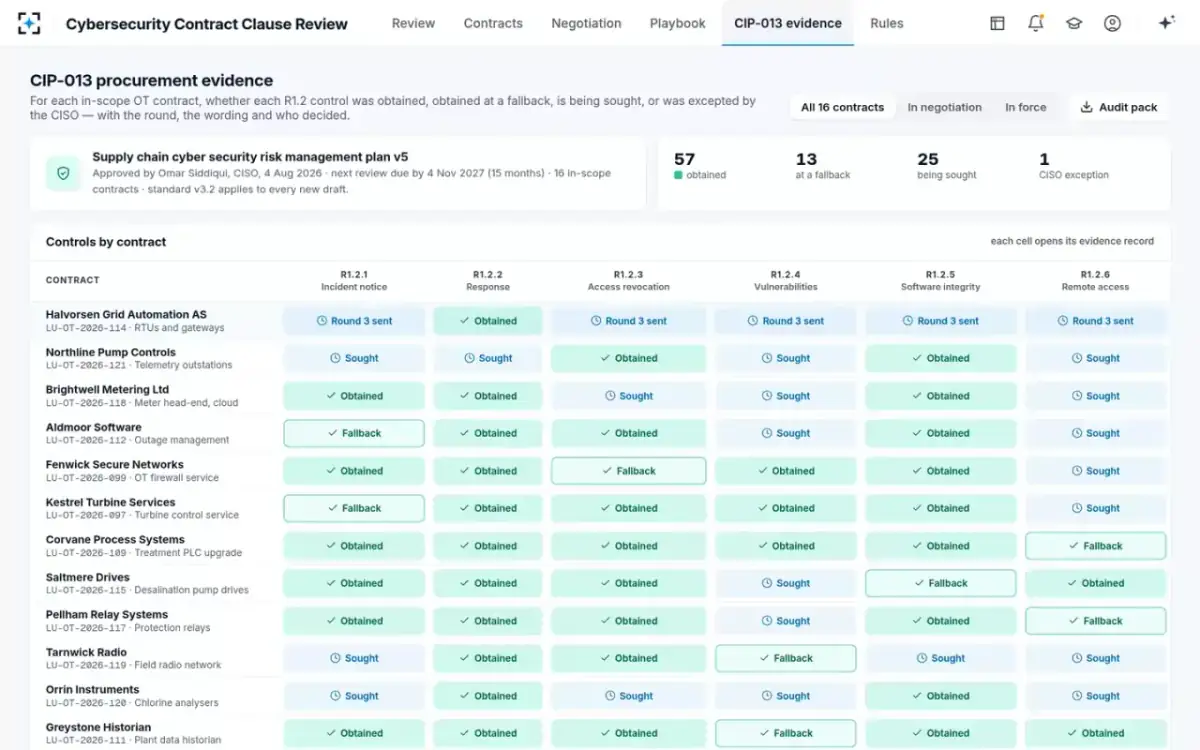This screenshot has width=1200, height=750.
Task: Open Northline Incident notice Sought cell
Action: point(354,358)
